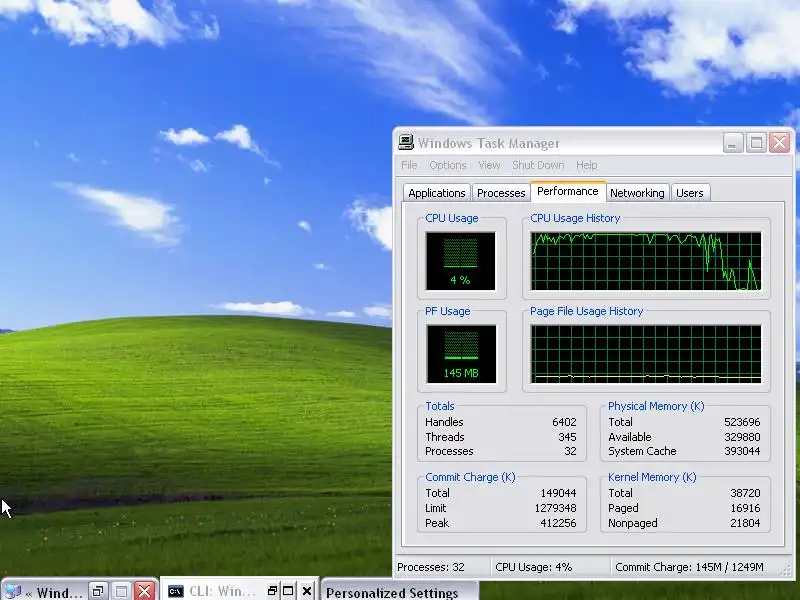Open the Shut Down menu
Screen dimensions: 800x600
[538, 165]
